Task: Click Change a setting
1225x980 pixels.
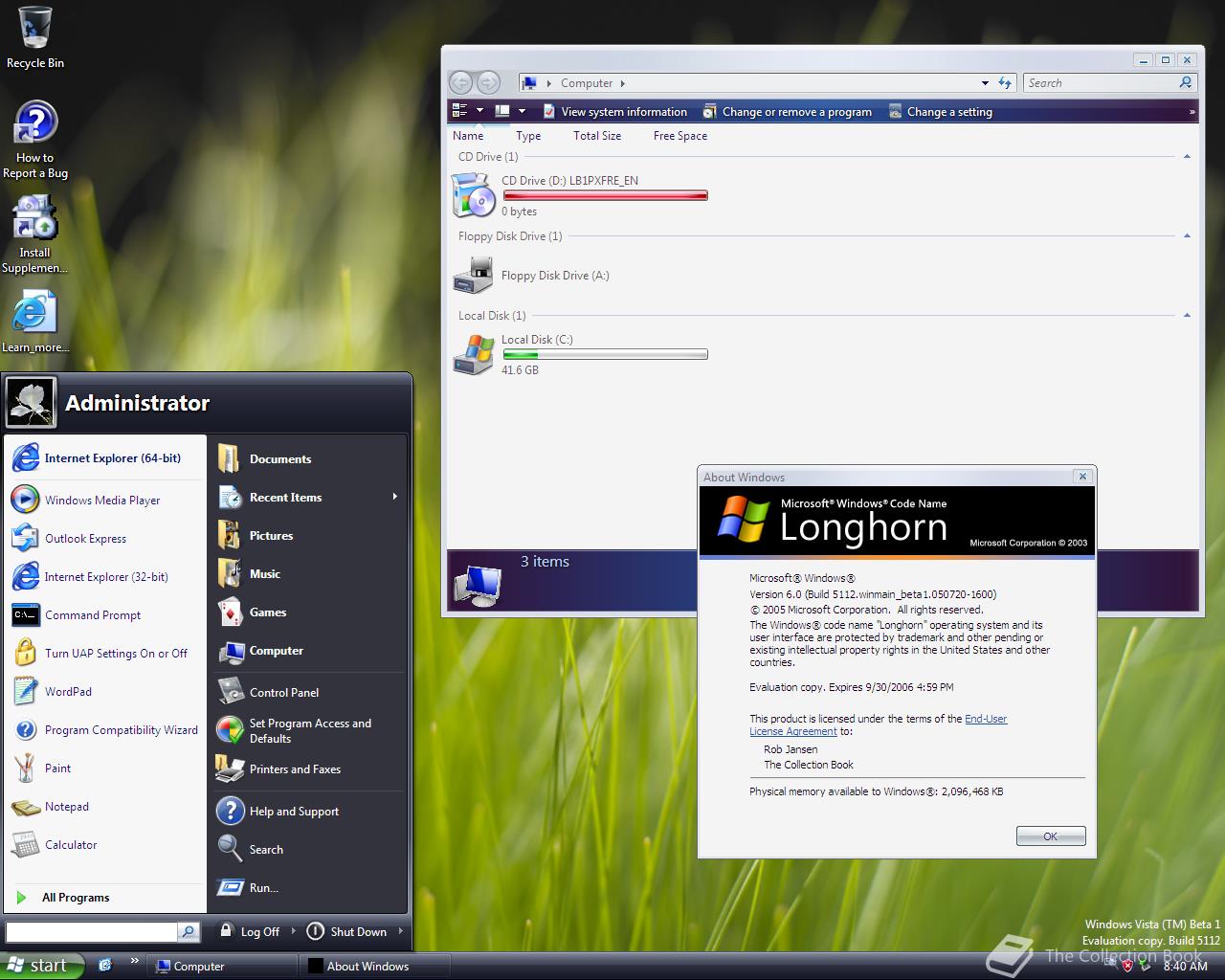Action: pos(940,112)
